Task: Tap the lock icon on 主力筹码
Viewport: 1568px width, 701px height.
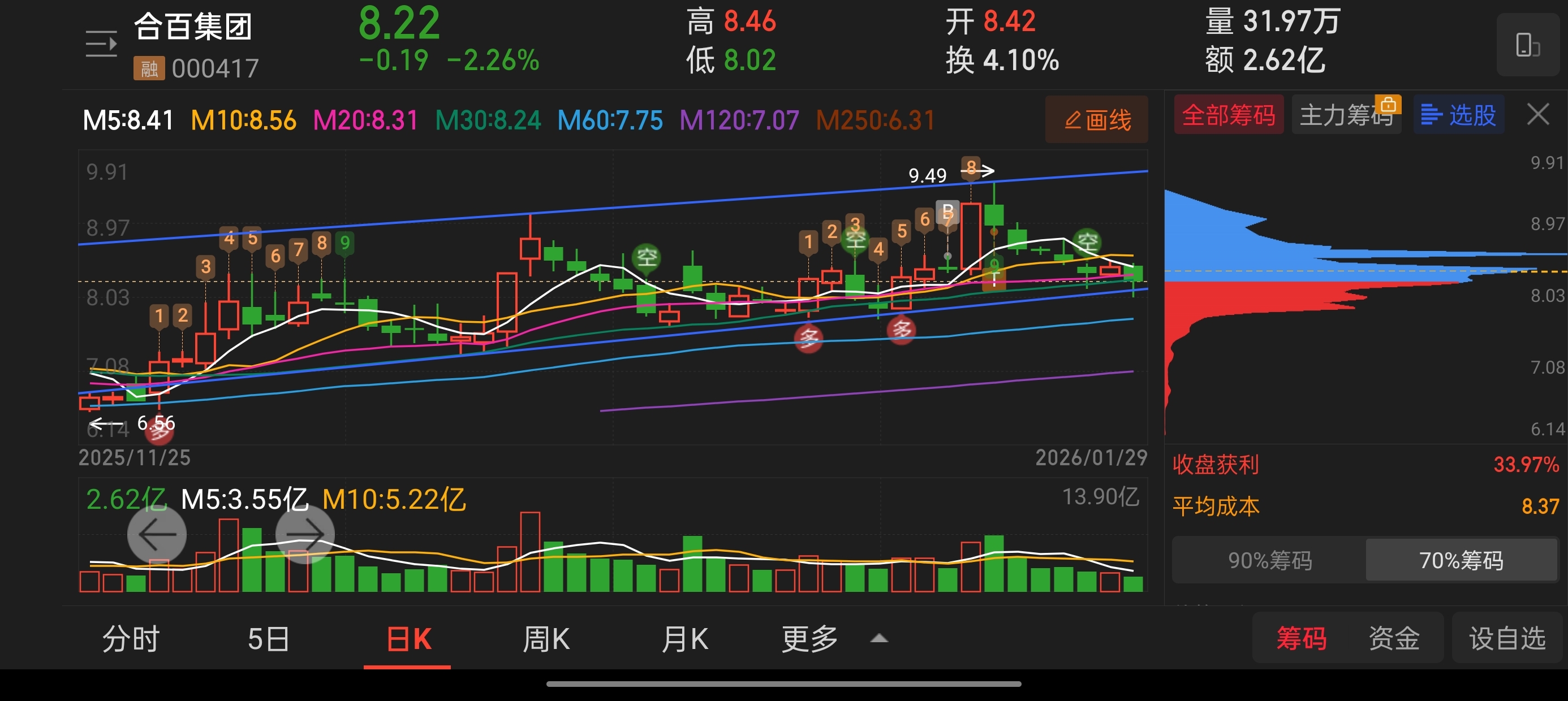Action: coord(1388,105)
